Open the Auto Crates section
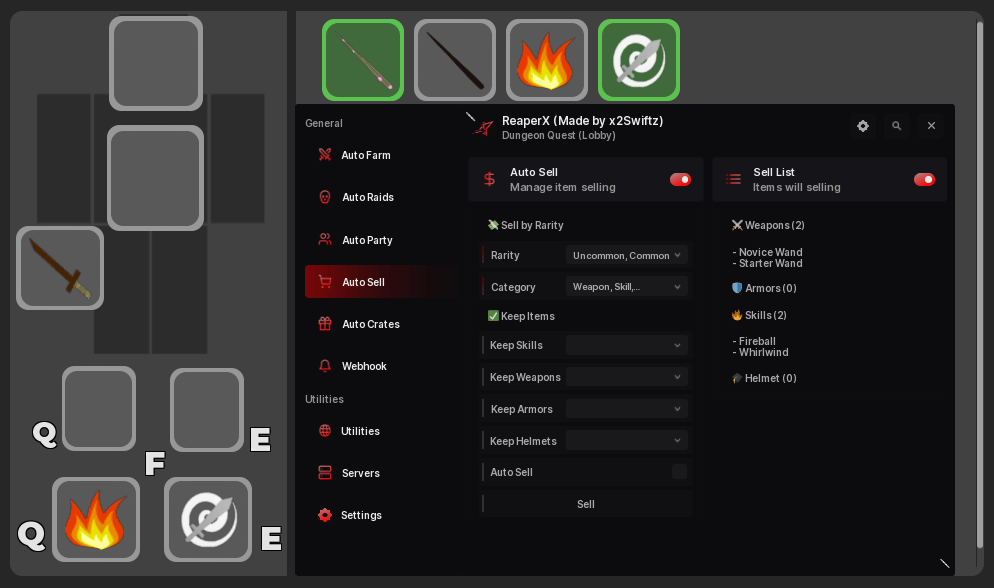The height and width of the screenshot is (588, 994). (x=381, y=324)
